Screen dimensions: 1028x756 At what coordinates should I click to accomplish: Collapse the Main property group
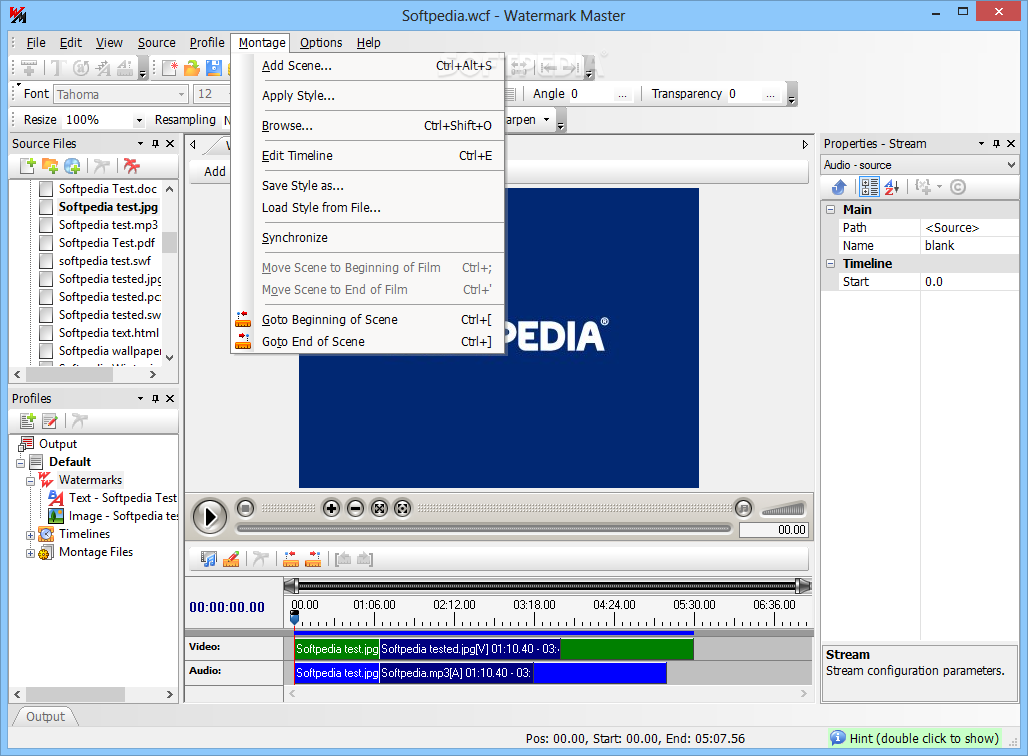[831, 210]
